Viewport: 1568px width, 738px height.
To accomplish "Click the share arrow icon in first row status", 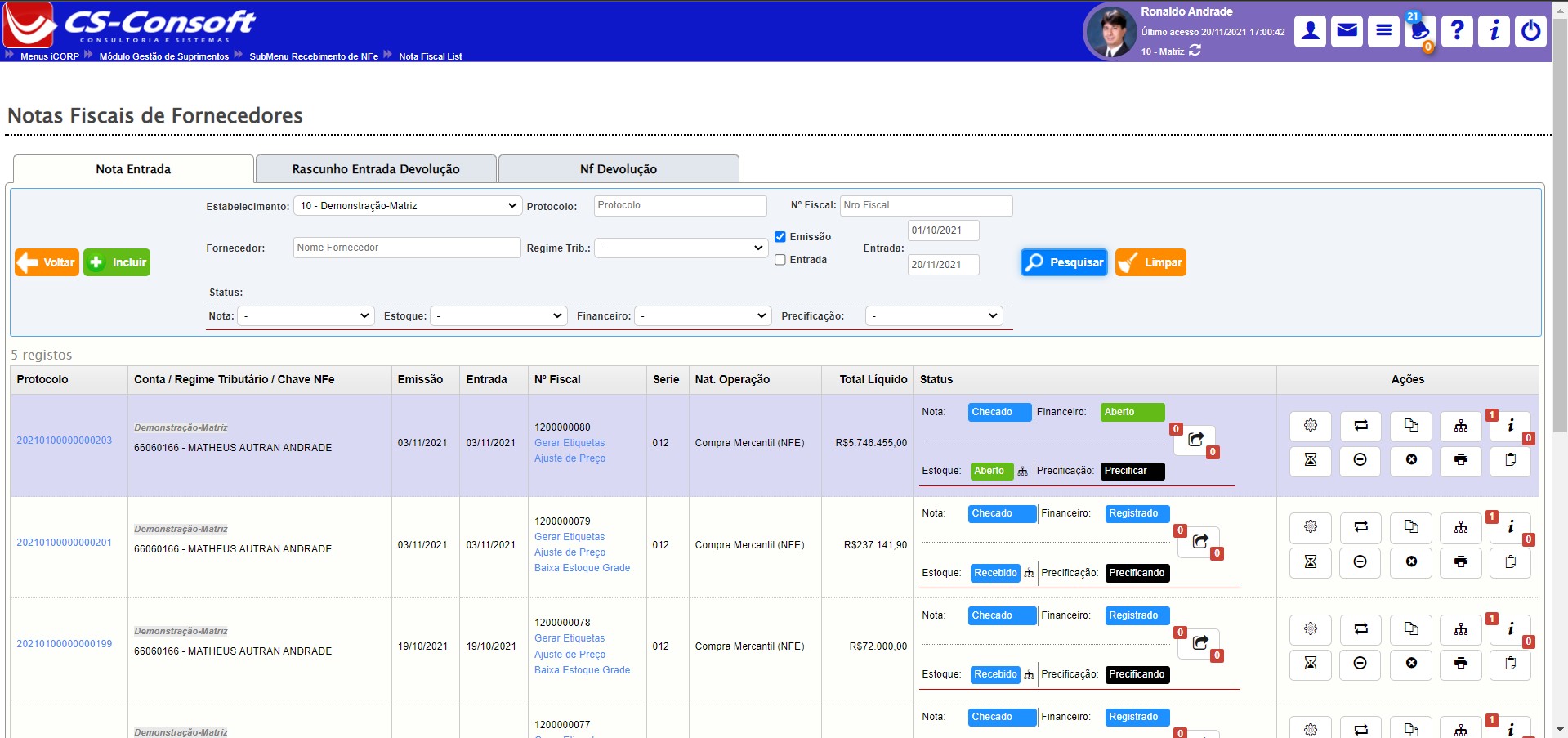I will tap(1195, 440).
